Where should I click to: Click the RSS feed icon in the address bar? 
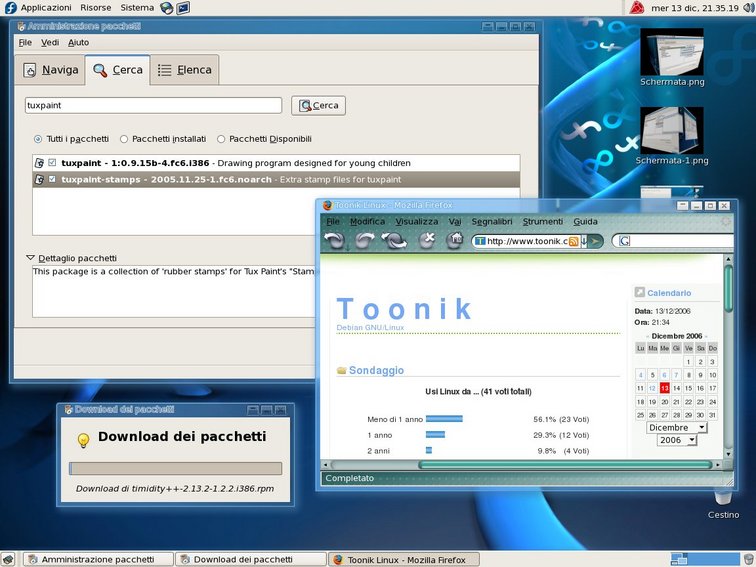[x=573, y=241]
